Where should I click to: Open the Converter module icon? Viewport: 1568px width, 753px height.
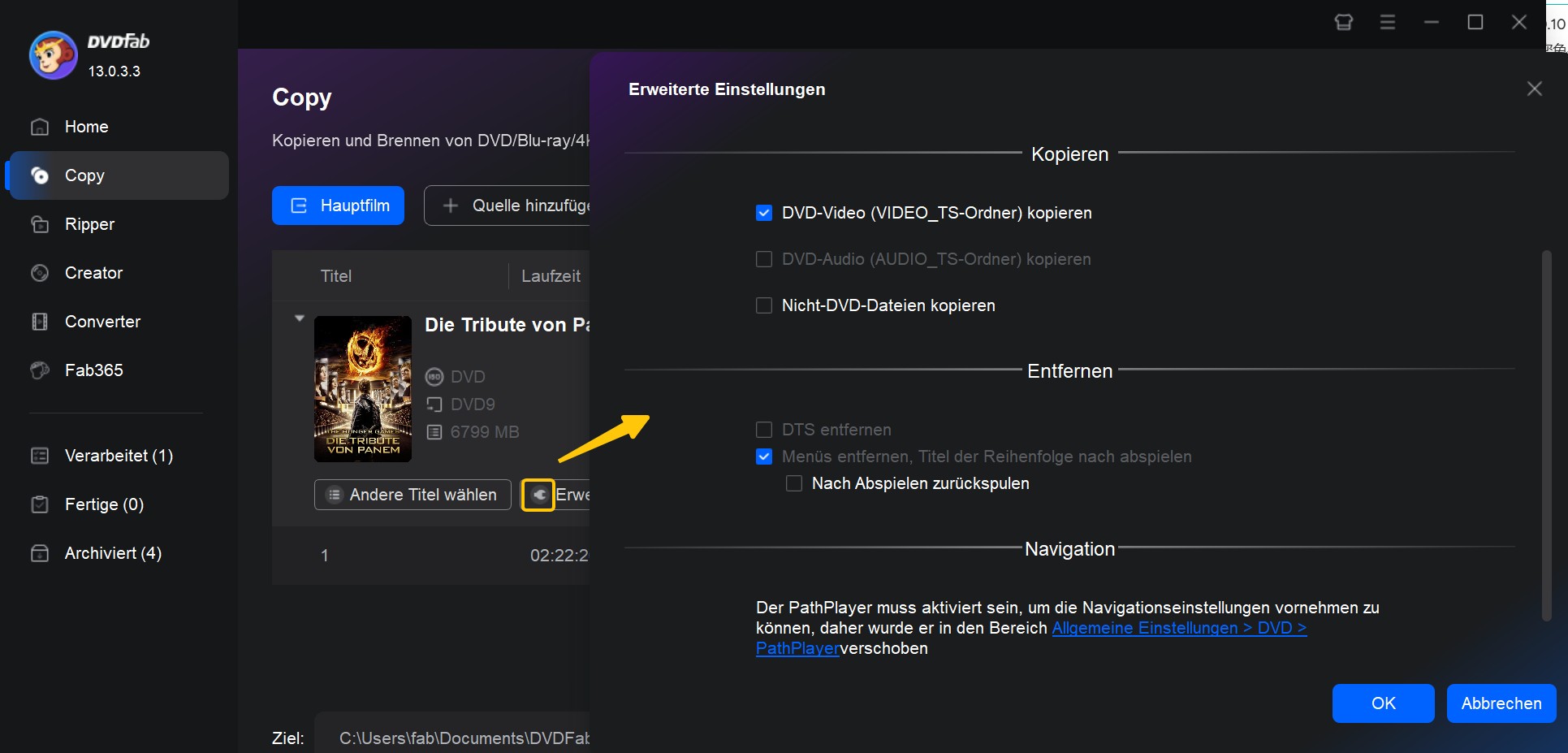(40, 322)
